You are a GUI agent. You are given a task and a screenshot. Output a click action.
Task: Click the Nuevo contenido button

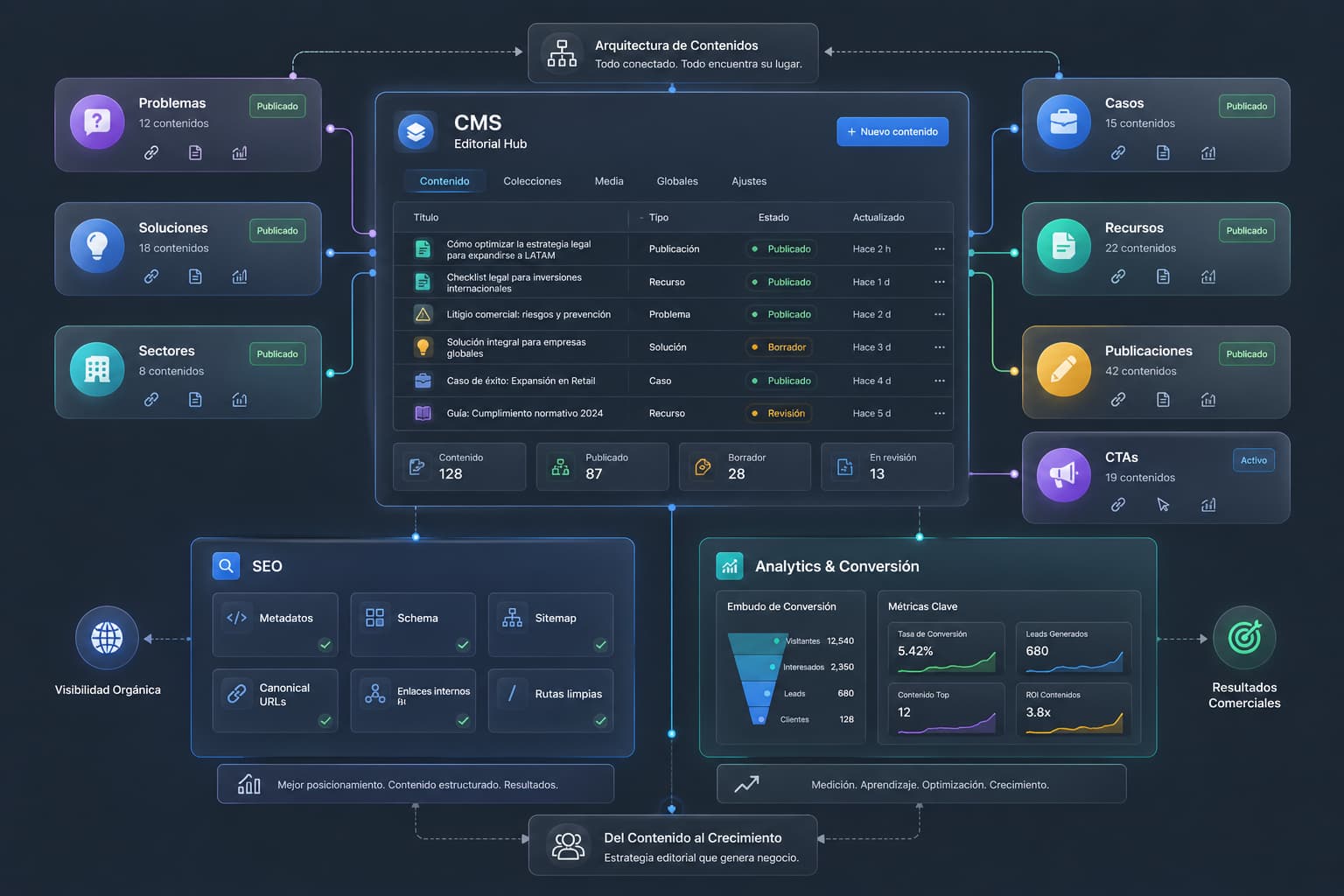click(x=892, y=131)
